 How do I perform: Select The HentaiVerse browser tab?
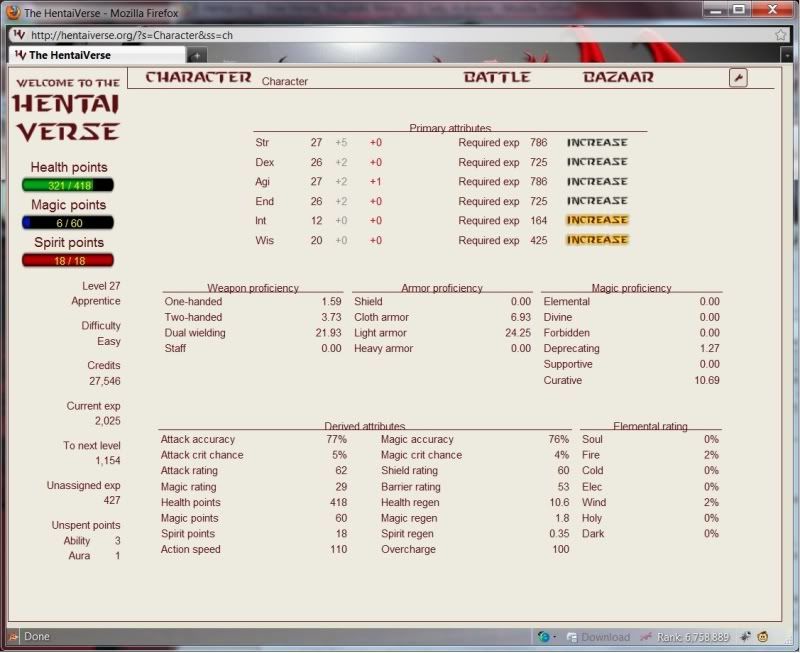pos(97,55)
